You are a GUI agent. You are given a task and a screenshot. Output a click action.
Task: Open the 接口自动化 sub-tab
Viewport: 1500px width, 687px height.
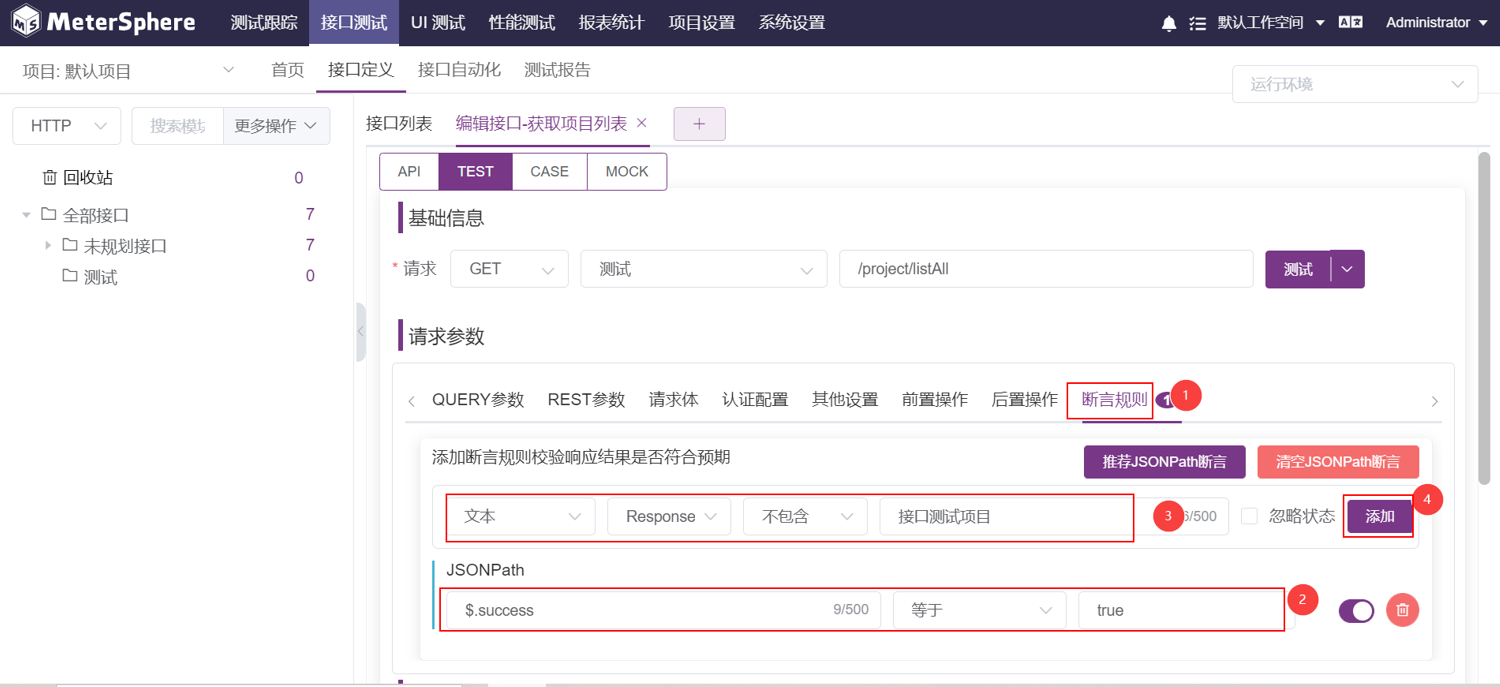tap(459, 70)
